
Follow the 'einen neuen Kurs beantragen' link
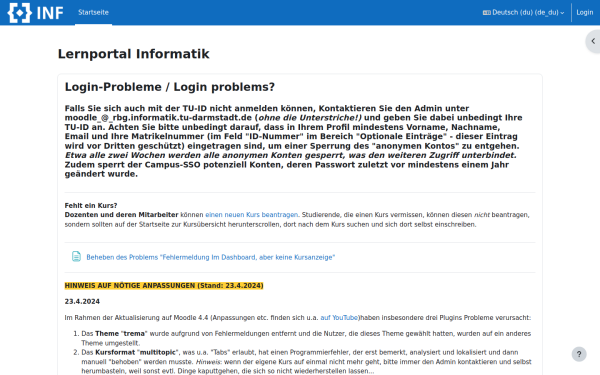pos(251,215)
